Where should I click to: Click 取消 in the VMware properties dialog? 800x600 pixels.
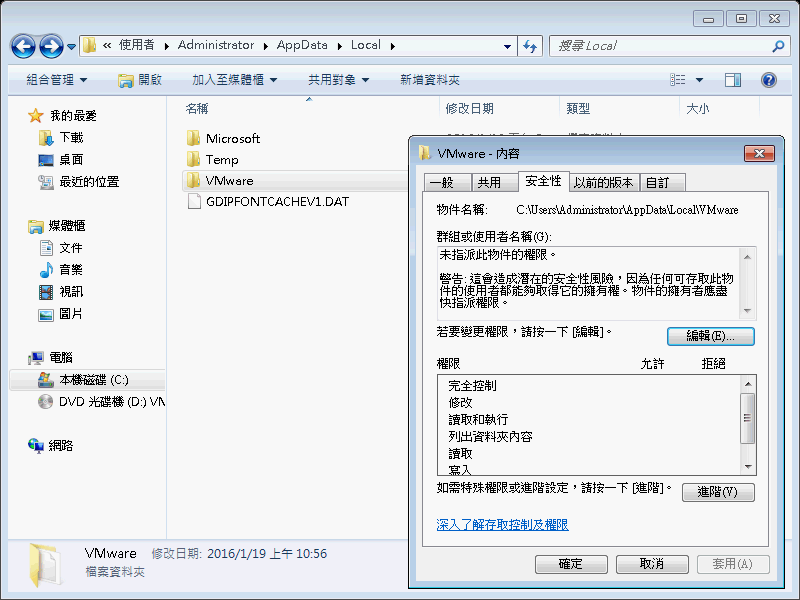(x=652, y=564)
